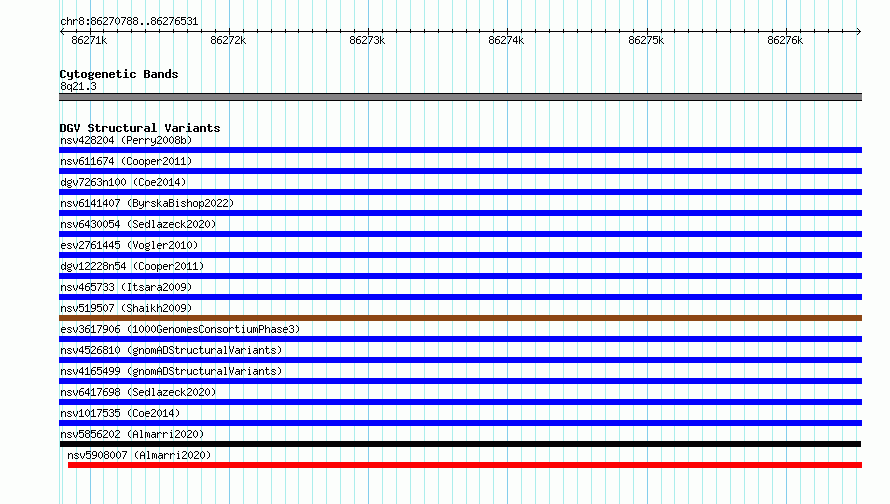Open dgv7263n100 (Coe2014) variant label
Viewport: 890px width, 504px height.
(123, 182)
